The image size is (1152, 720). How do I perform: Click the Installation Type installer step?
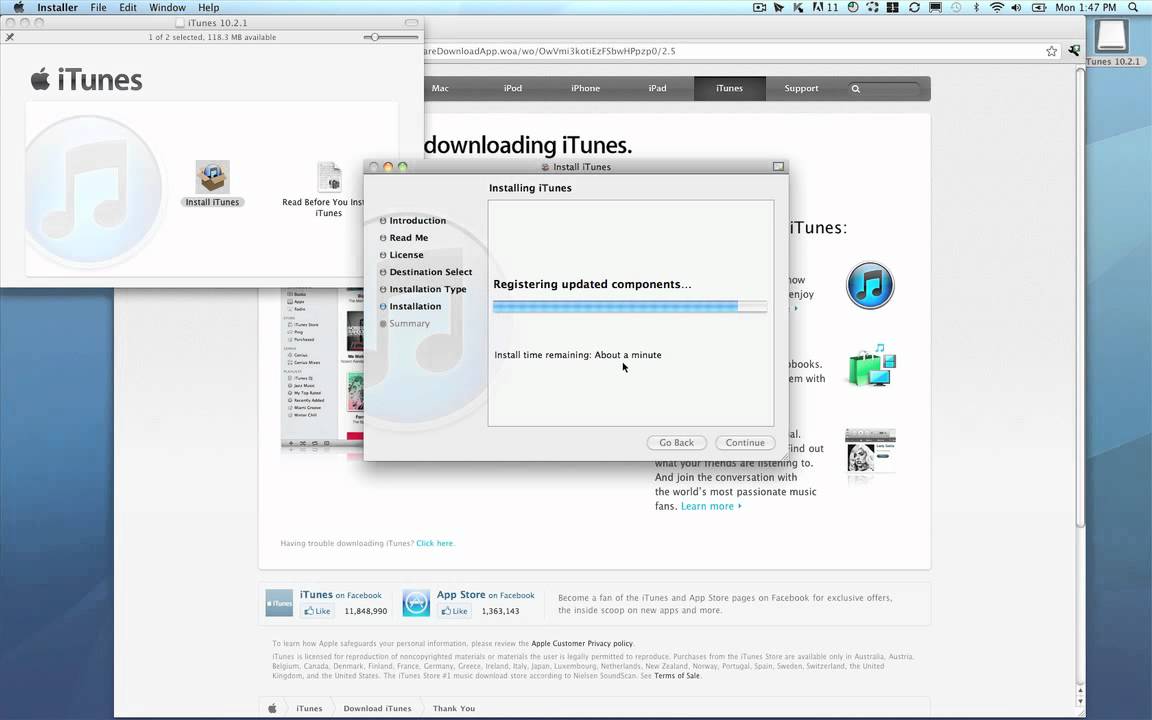[428, 289]
